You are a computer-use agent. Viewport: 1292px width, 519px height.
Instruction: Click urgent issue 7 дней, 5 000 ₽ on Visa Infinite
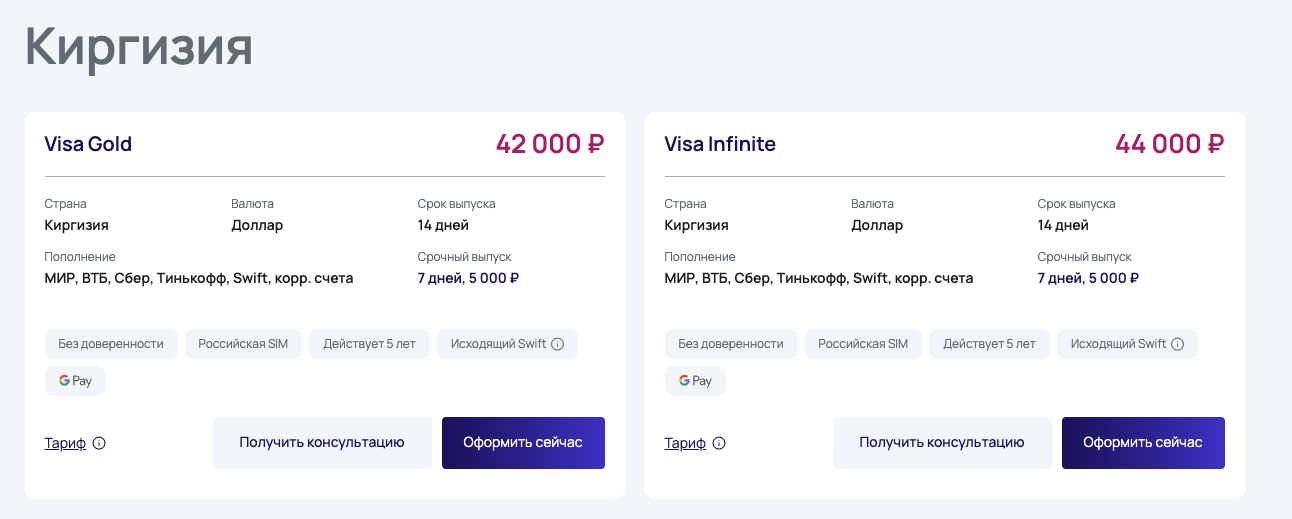1088,278
